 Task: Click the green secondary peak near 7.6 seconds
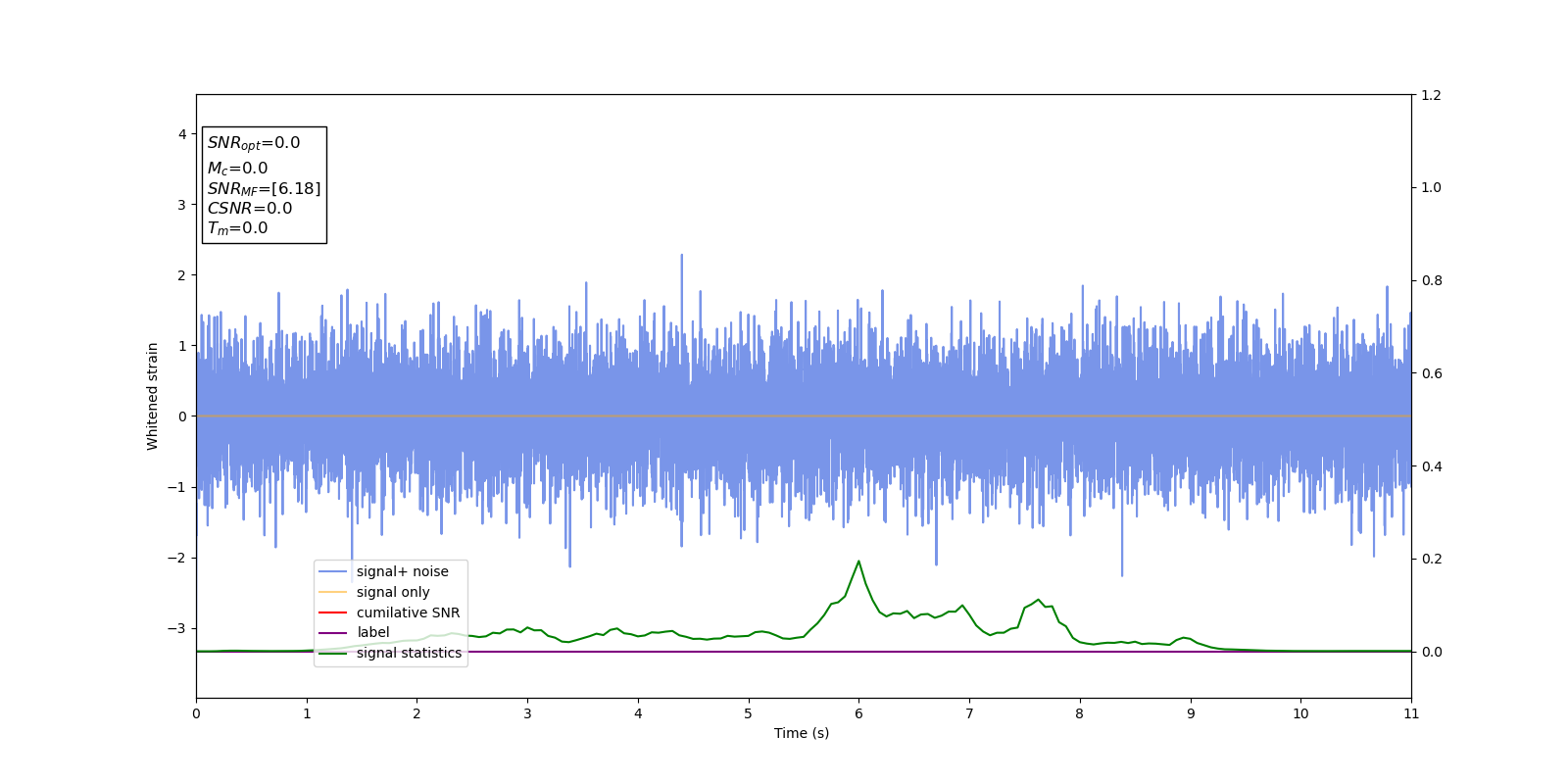(x=1038, y=600)
